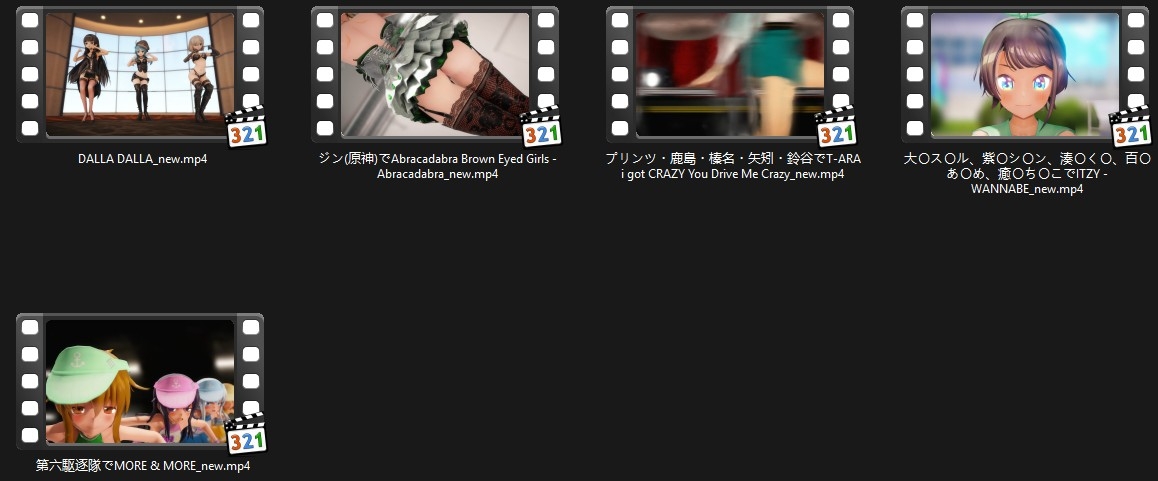
Task: Click the file name DALLA DALLA_new.mp4
Action: coord(143,159)
